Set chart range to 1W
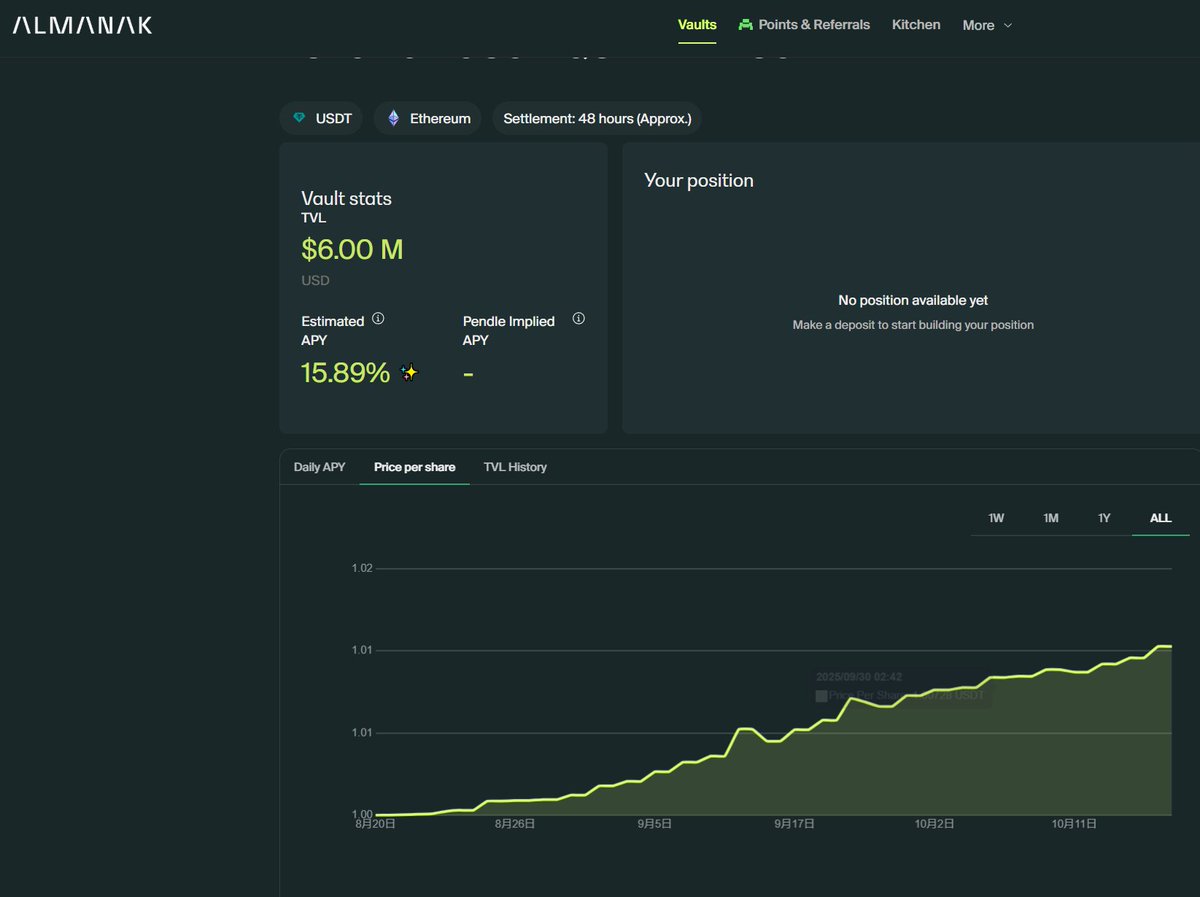1200x897 pixels. pos(996,518)
